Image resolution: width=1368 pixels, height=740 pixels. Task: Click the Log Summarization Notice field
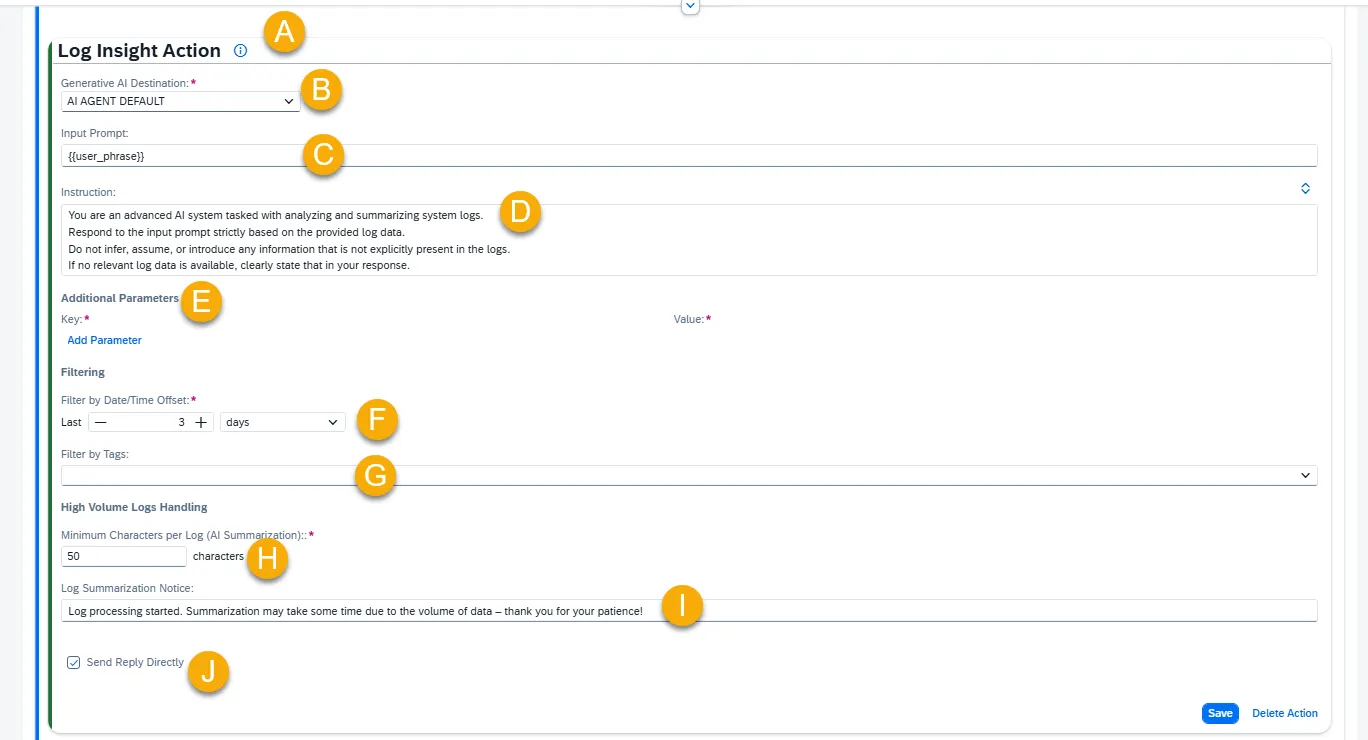[x=689, y=610]
